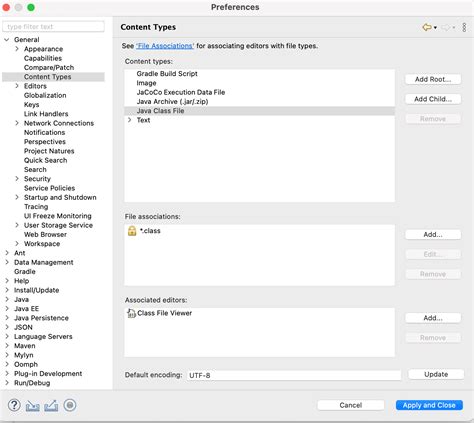The image size is (474, 423).
Task: Click the Oomph preference recorder icon
Action: (70, 405)
